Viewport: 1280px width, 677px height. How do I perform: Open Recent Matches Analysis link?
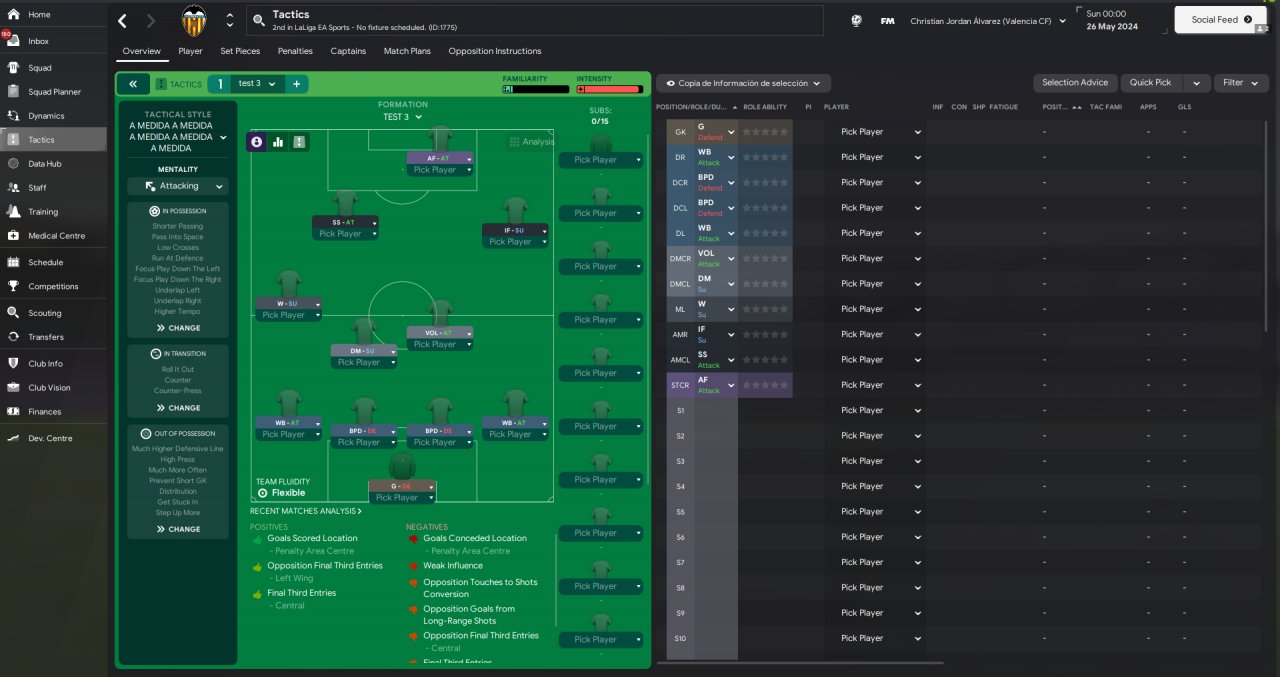(306, 511)
